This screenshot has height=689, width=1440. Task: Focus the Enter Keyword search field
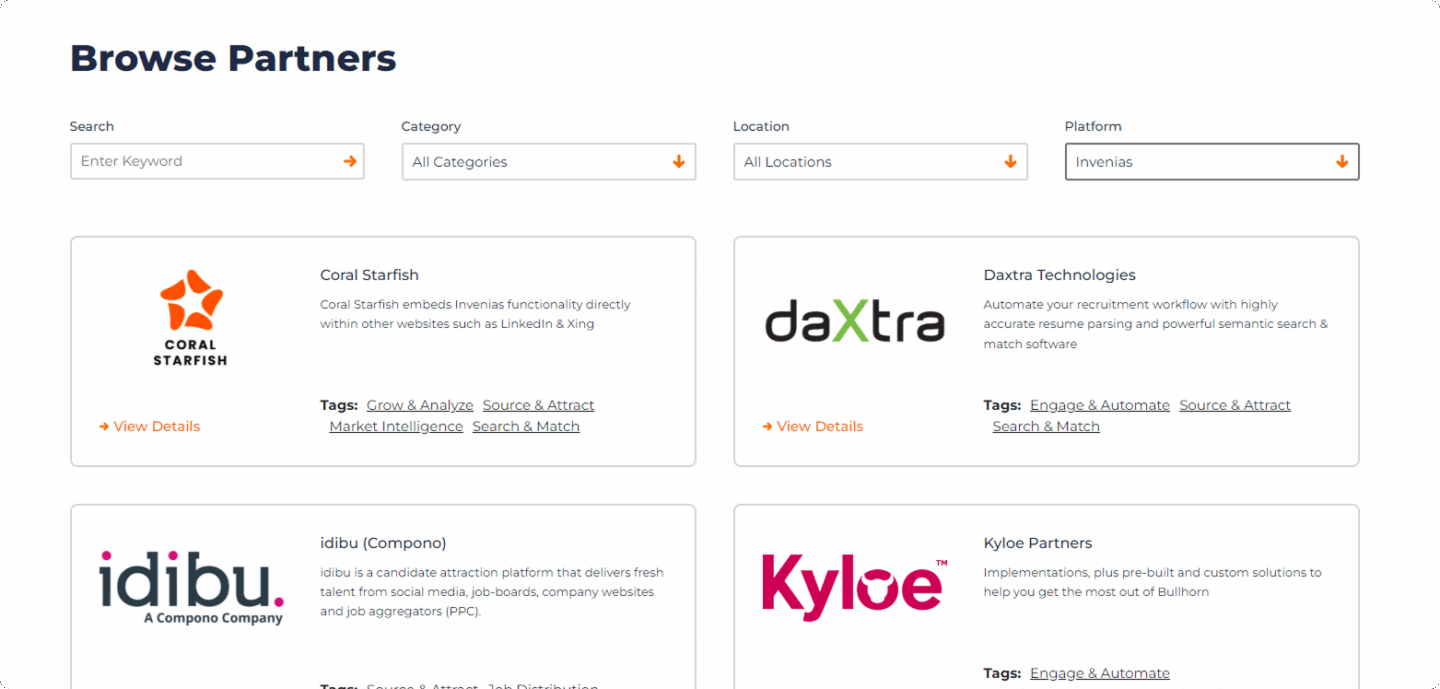217,161
